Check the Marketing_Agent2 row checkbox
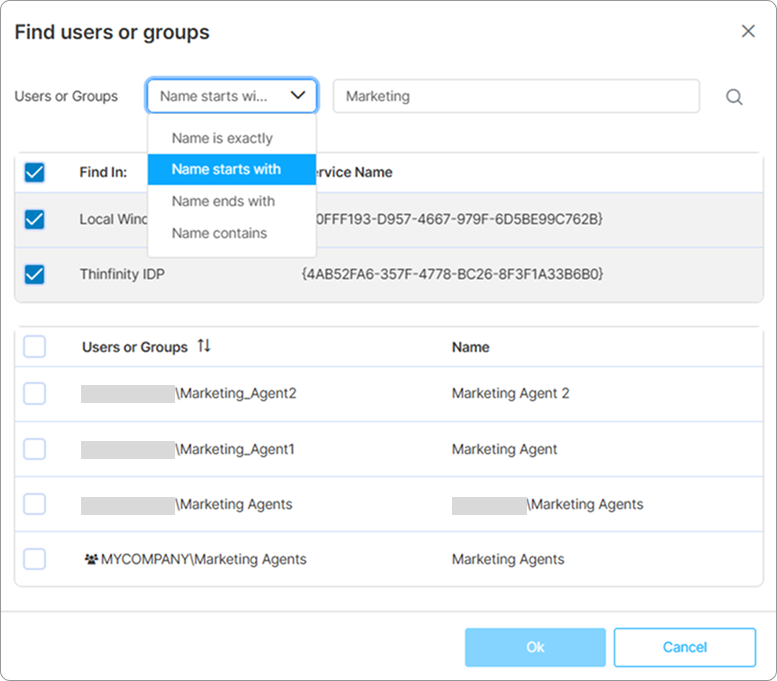 coord(34,394)
